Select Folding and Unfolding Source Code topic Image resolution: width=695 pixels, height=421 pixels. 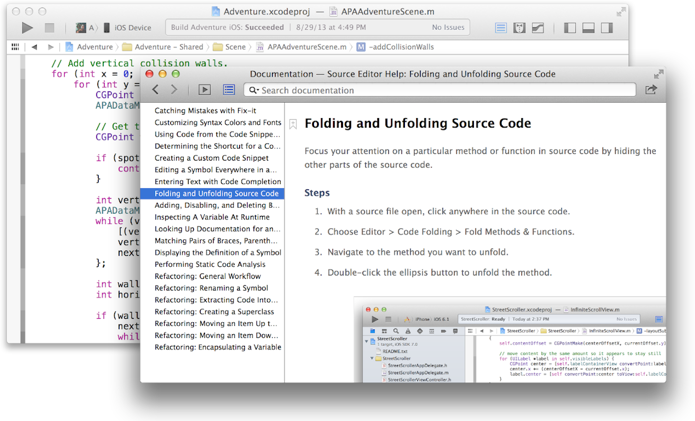212,193
